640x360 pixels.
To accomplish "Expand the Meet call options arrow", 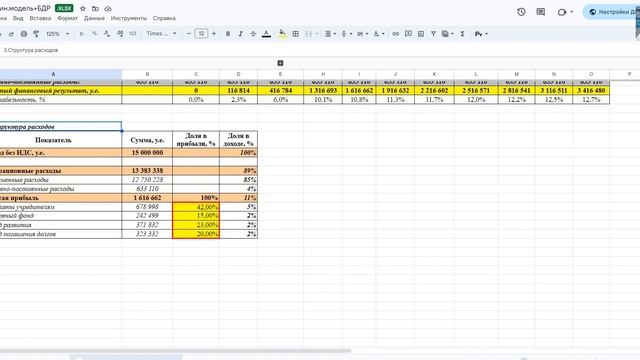I will (x=571, y=12).
